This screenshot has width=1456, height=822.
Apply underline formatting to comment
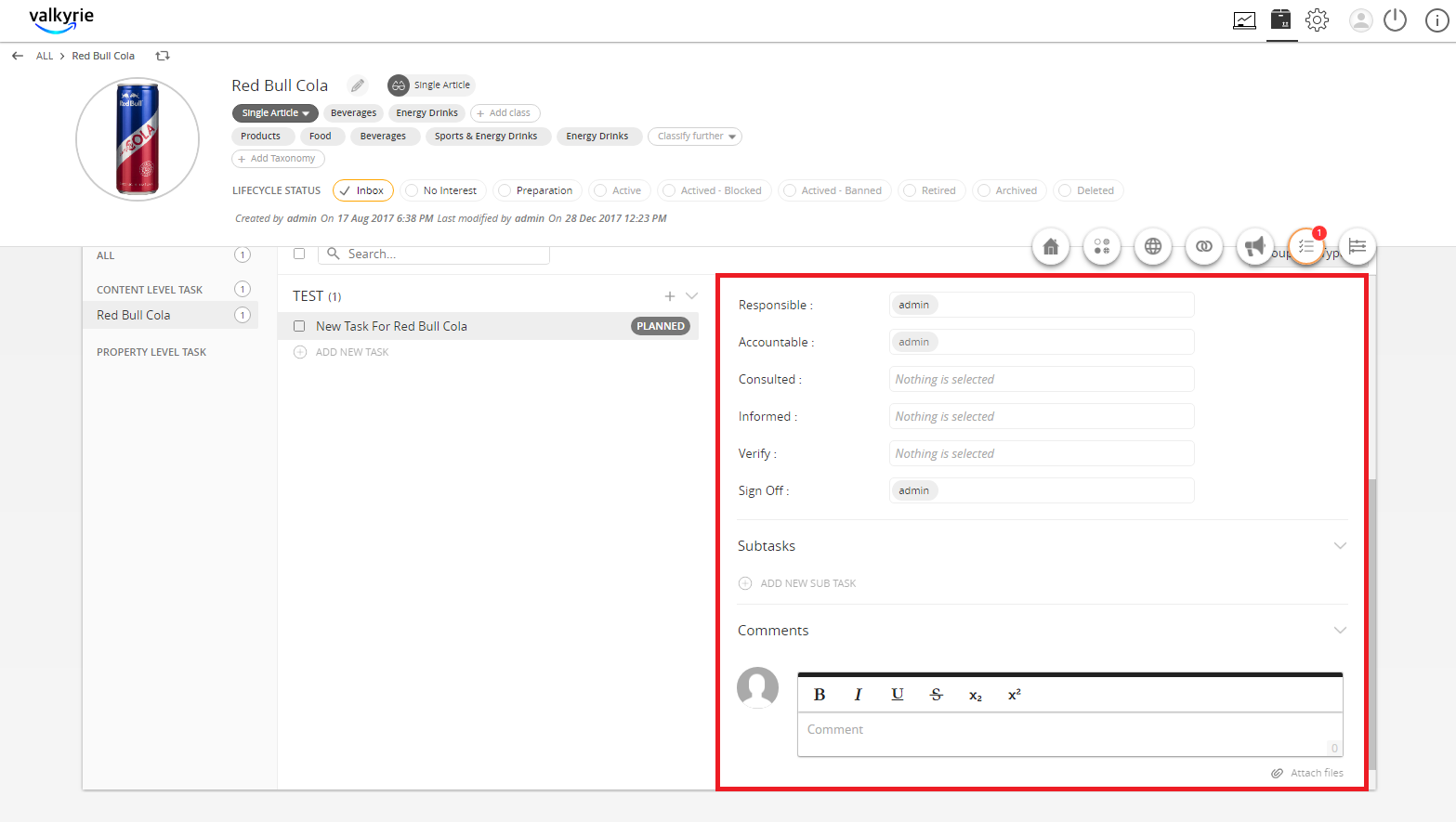tap(898, 695)
